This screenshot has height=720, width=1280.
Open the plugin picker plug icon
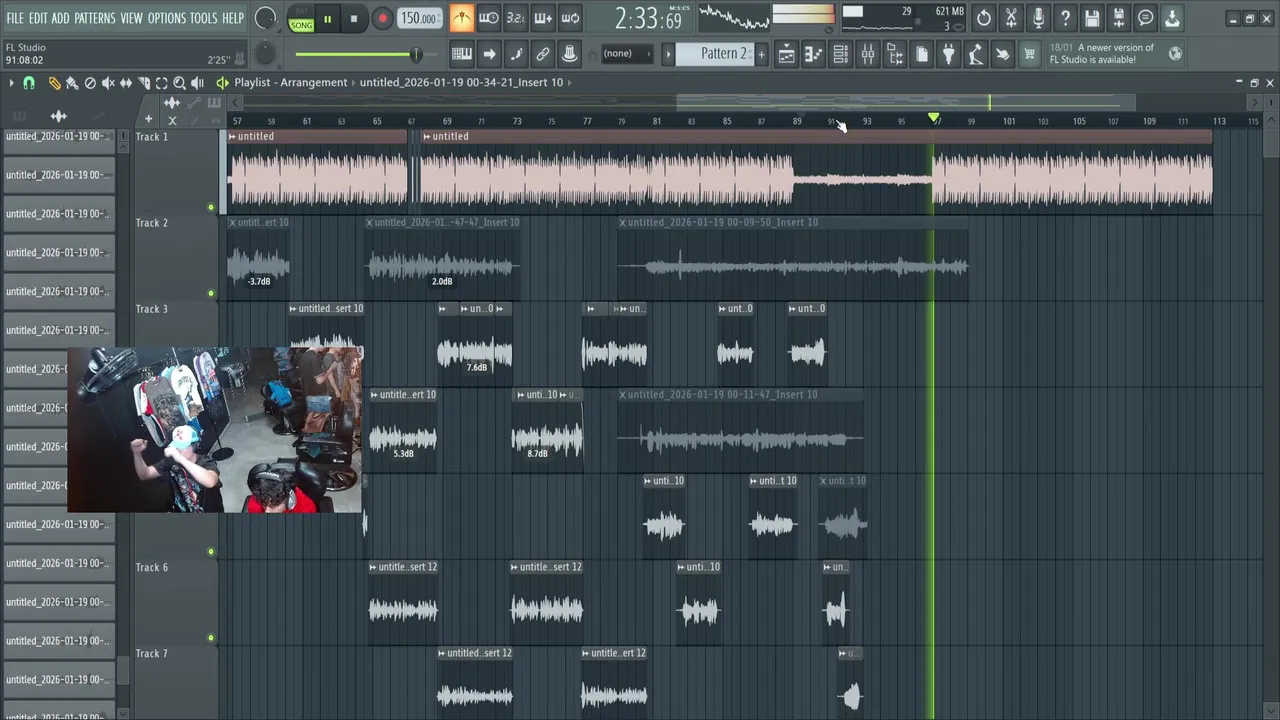949,54
